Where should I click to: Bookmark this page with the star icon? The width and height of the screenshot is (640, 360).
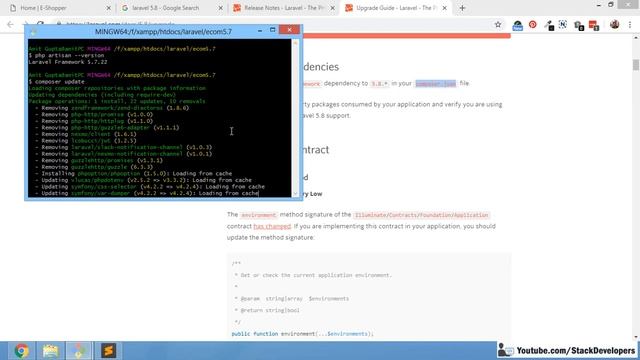click(498, 24)
